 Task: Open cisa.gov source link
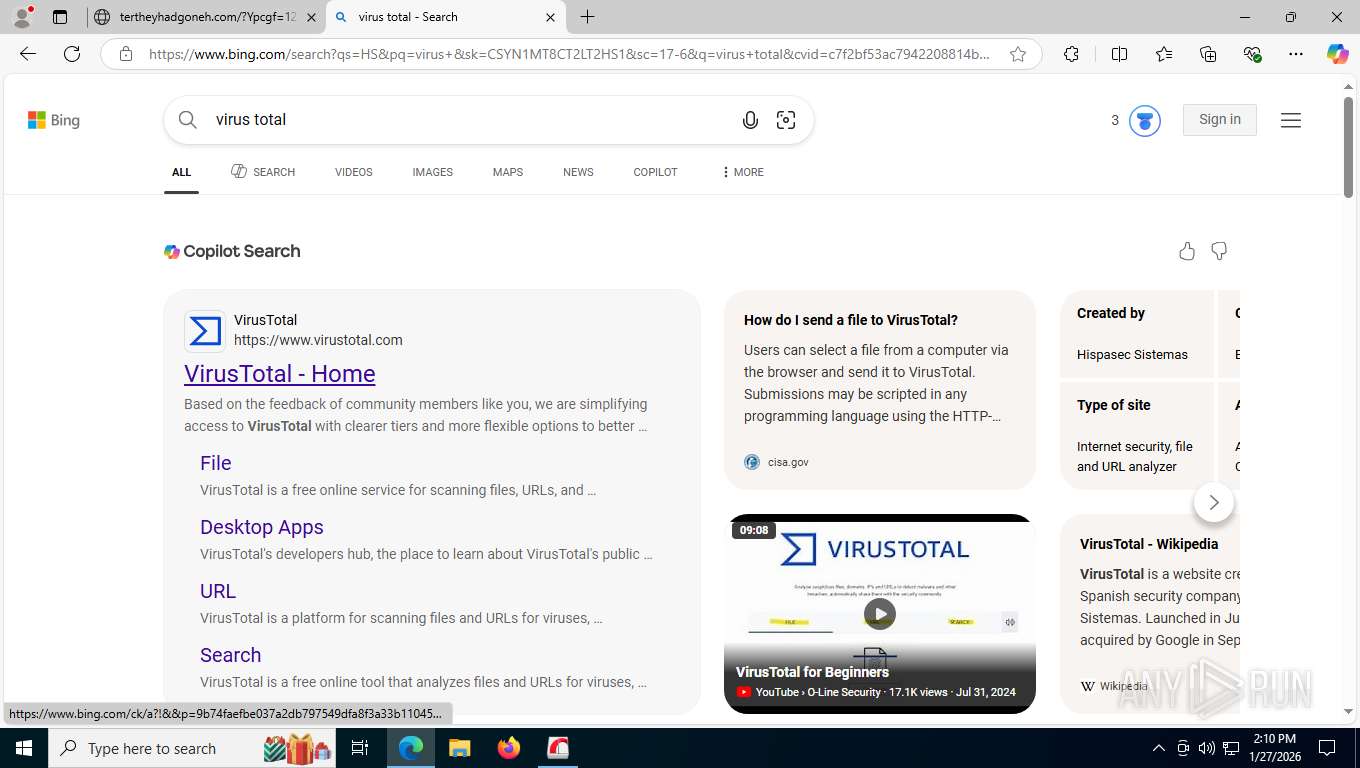click(x=776, y=462)
